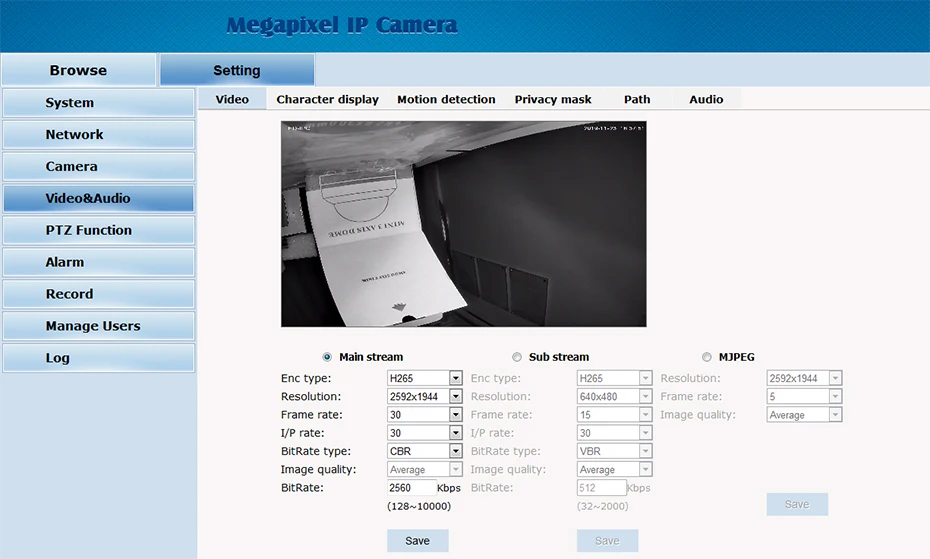The width and height of the screenshot is (930, 559).
Task: Go to Network settings
Action: 98,135
